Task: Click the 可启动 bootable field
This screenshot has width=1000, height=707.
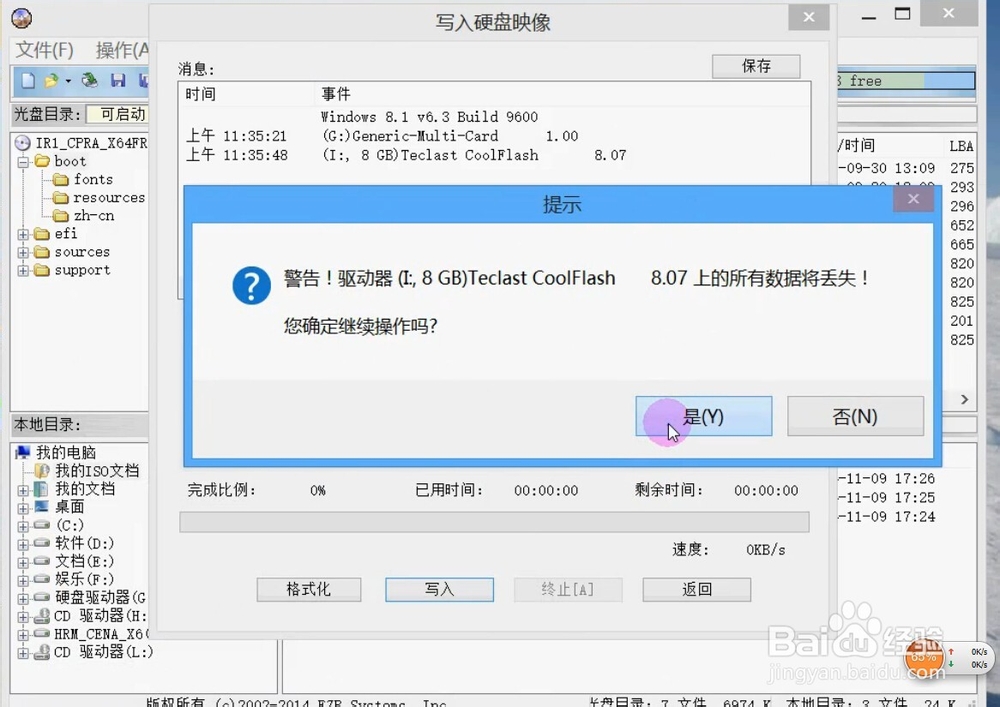Action: point(117,114)
